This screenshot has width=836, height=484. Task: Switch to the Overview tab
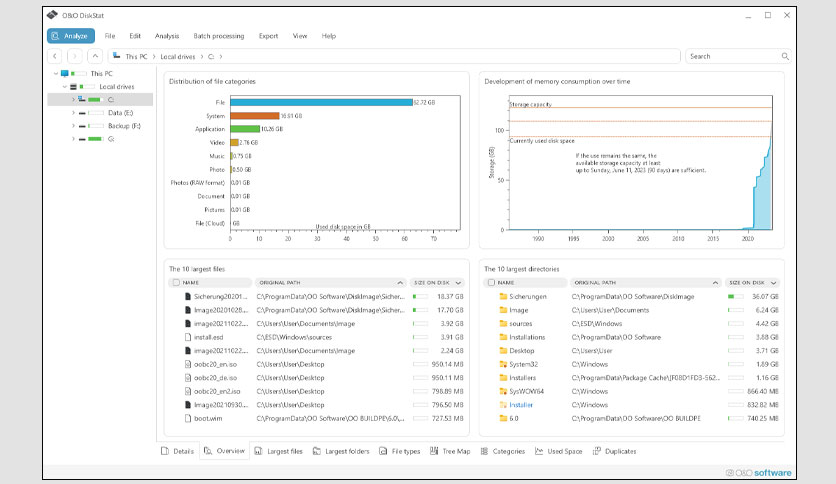click(224, 451)
